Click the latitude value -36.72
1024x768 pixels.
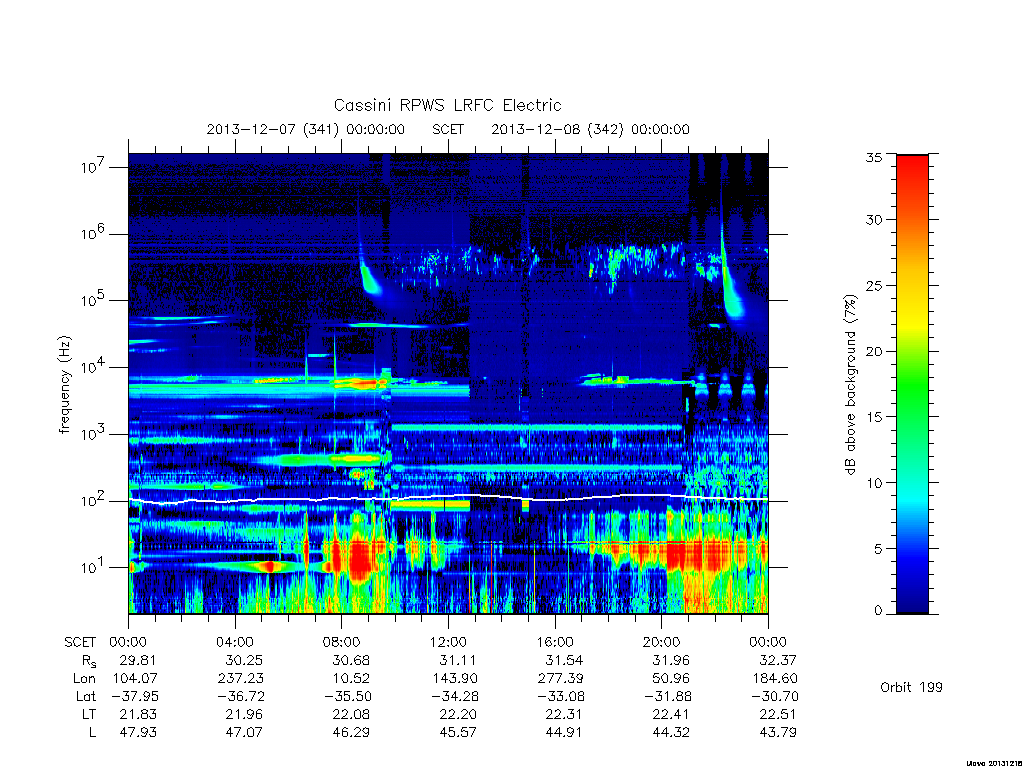[x=241, y=696]
